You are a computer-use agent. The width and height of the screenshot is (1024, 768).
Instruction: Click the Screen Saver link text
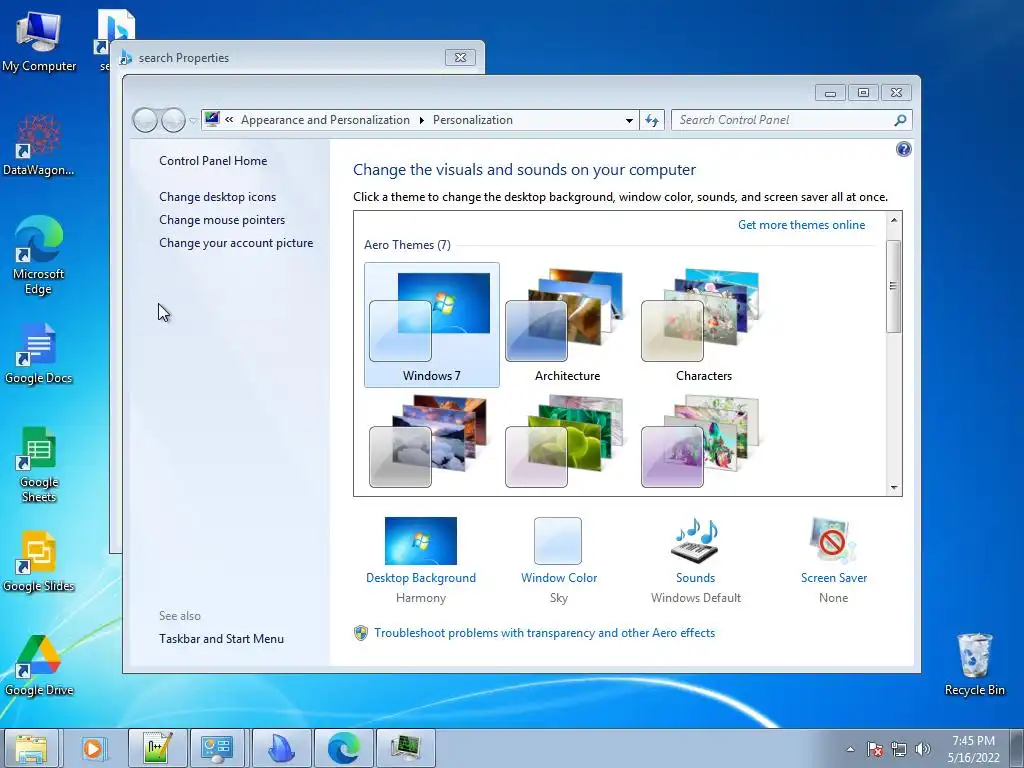[x=833, y=578]
